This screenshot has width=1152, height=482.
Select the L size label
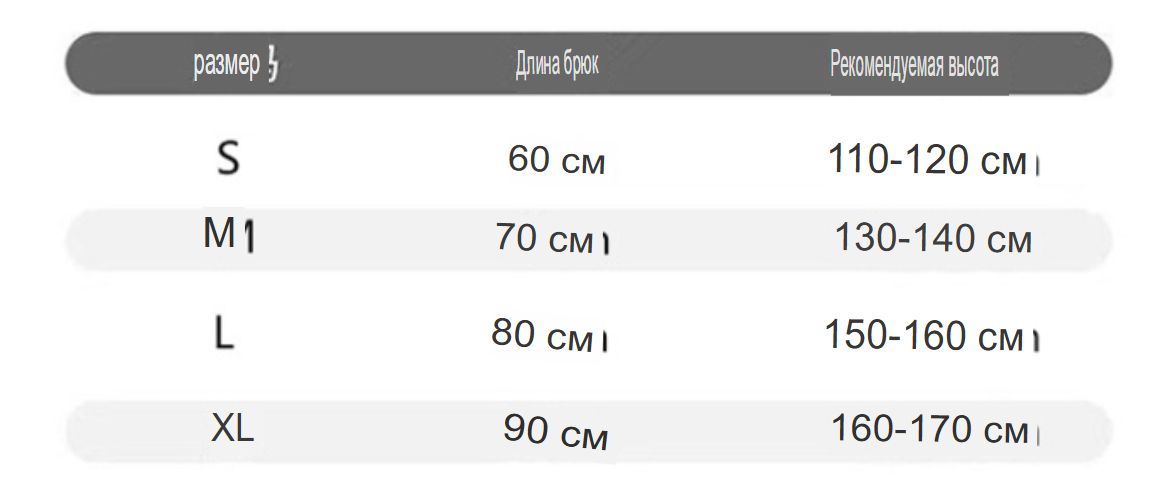[x=224, y=334]
